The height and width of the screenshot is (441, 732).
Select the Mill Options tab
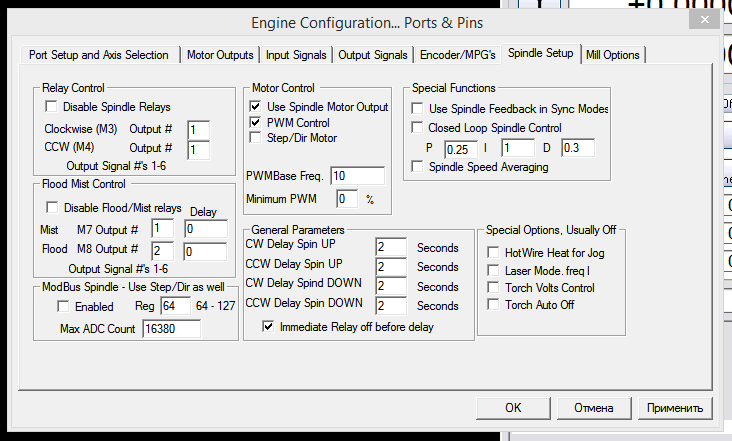[613, 55]
